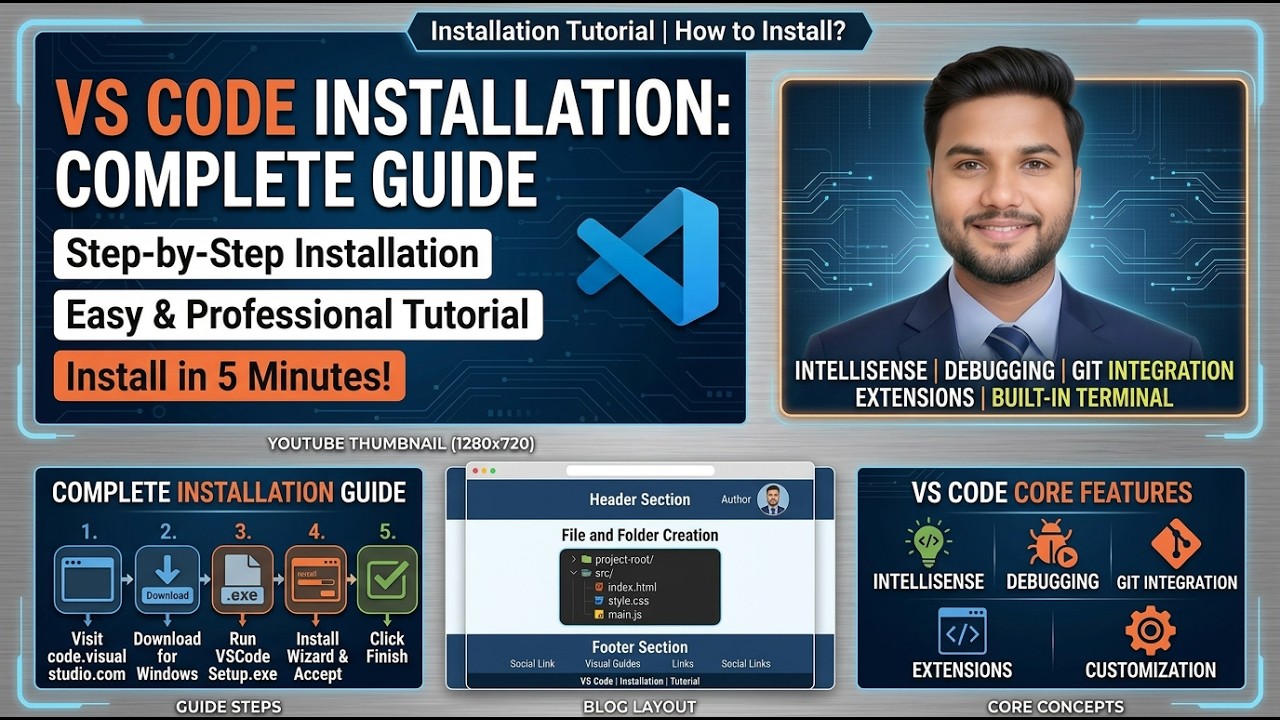Click the "Run VSCode Setup.exe" step text
Image resolution: width=1280 pixels, height=720 pixels.
243,656
